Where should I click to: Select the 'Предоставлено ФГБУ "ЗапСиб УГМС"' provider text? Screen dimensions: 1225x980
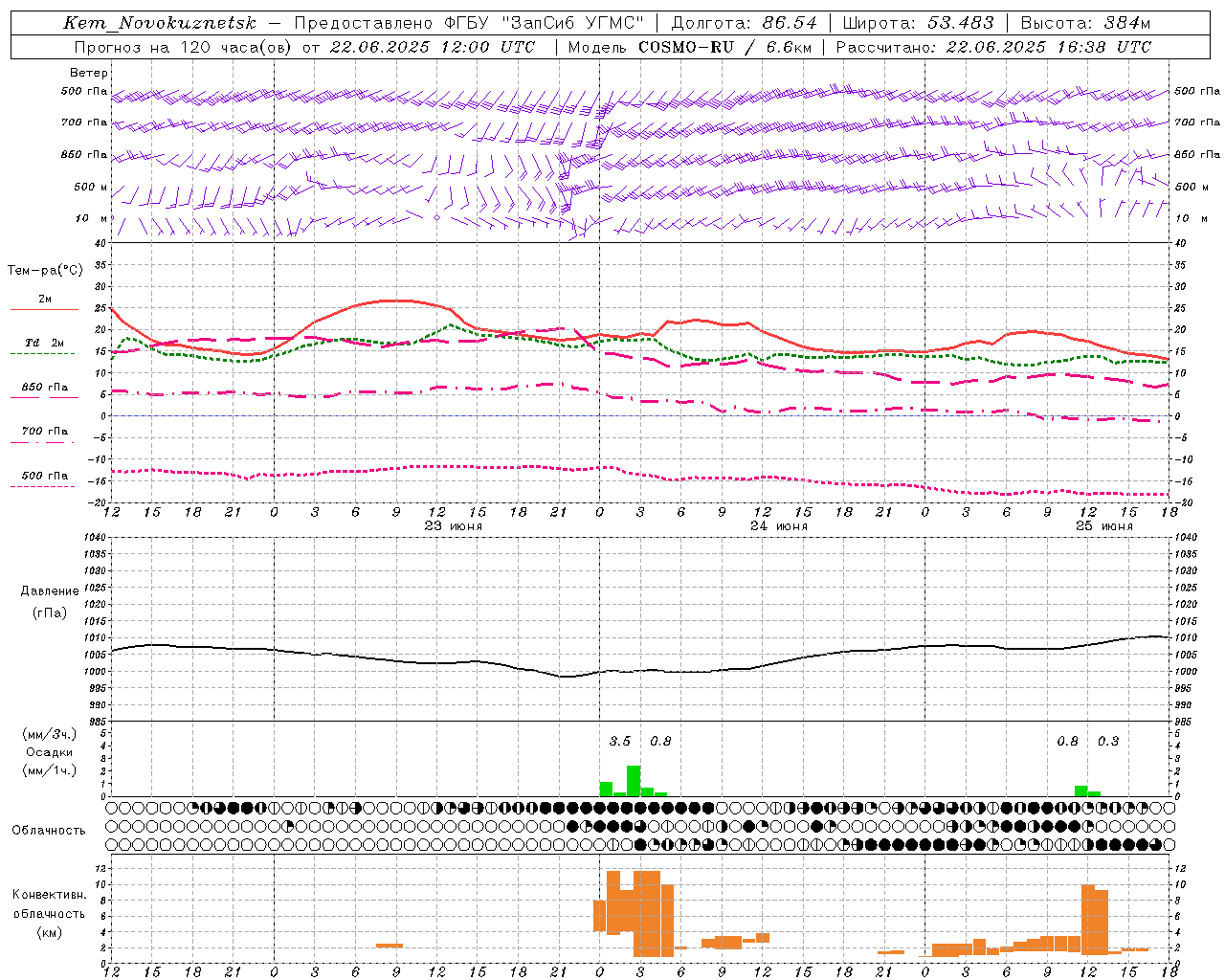[469, 23]
